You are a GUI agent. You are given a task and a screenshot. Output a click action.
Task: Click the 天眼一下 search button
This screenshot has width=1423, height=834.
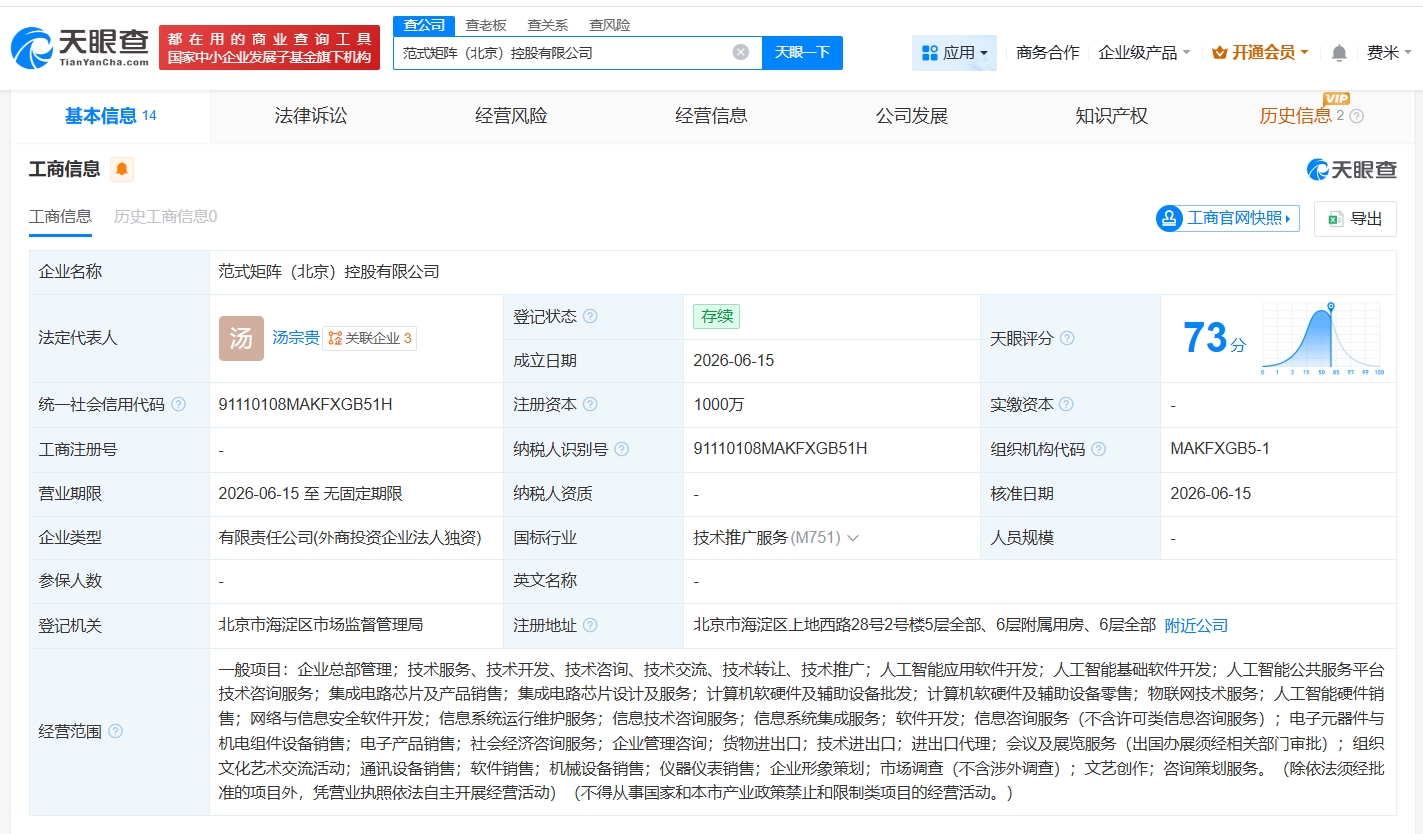tap(802, 52)
